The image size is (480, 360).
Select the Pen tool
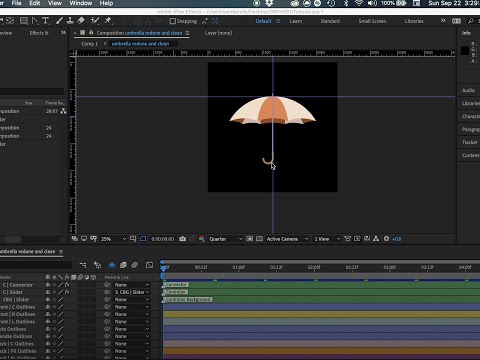[x=35, y=21]
